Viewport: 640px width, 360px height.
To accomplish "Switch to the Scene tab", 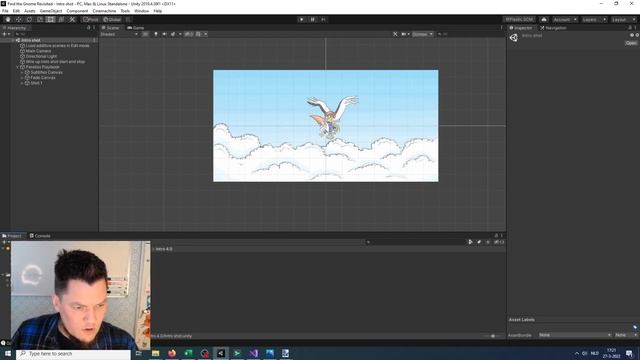I will pos(111,28).
